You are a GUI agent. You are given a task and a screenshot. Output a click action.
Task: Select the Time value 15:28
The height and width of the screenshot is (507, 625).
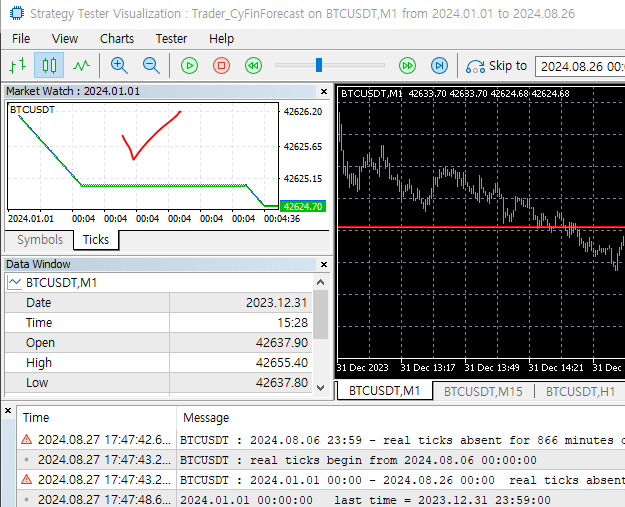[x=293, y=323]
